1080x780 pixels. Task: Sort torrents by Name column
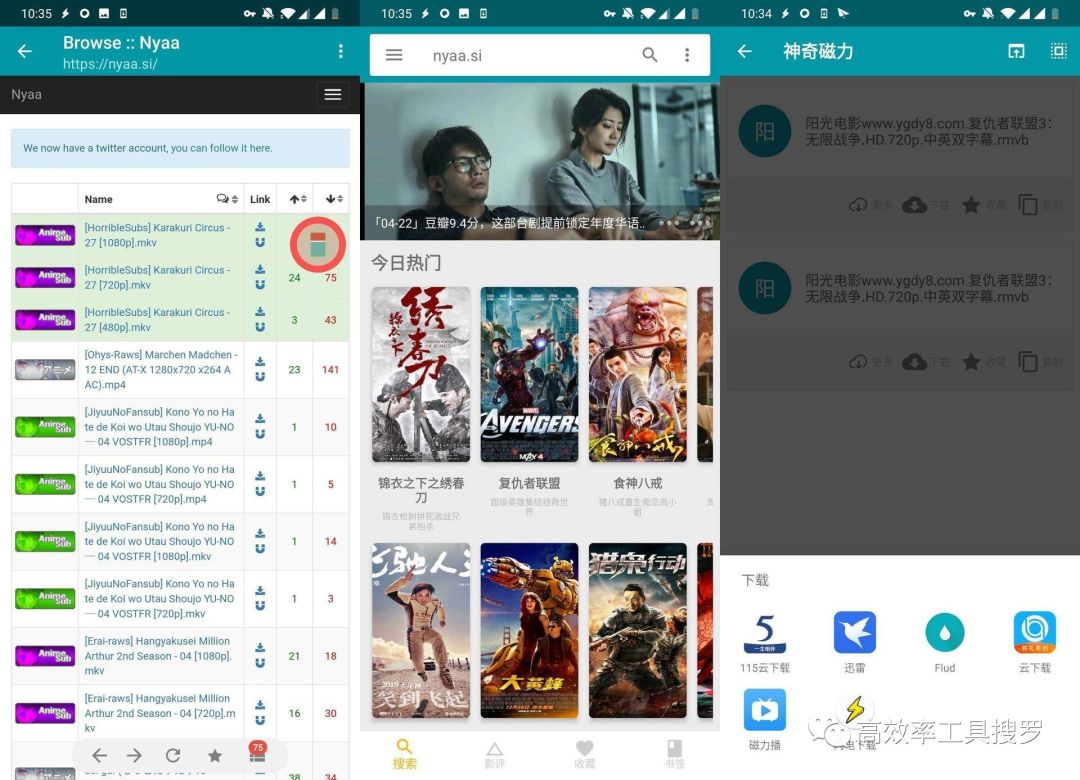coord(98,199)
